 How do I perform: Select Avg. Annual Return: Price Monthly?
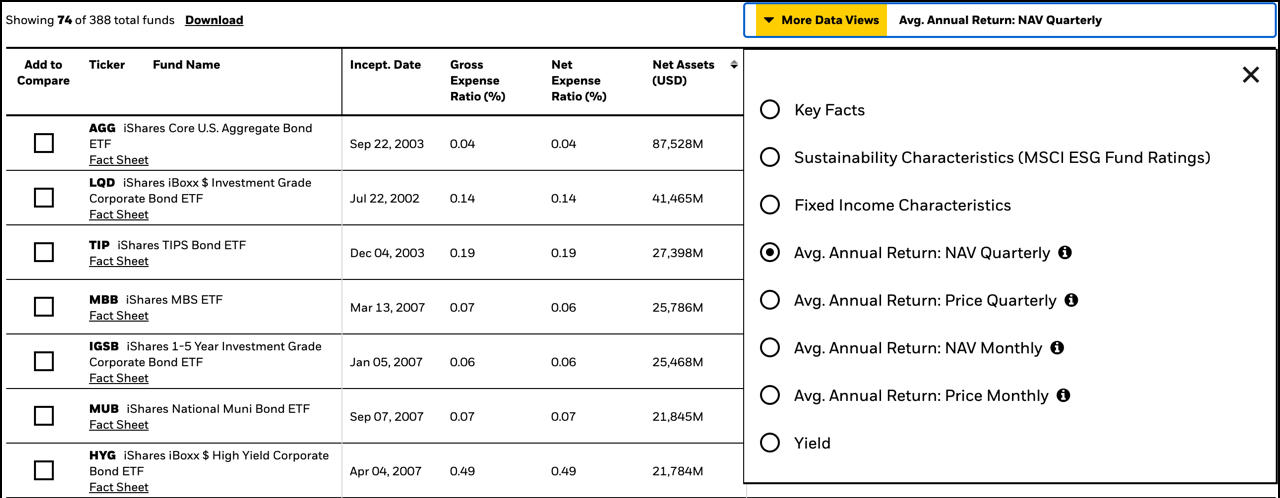pos(770,395)
